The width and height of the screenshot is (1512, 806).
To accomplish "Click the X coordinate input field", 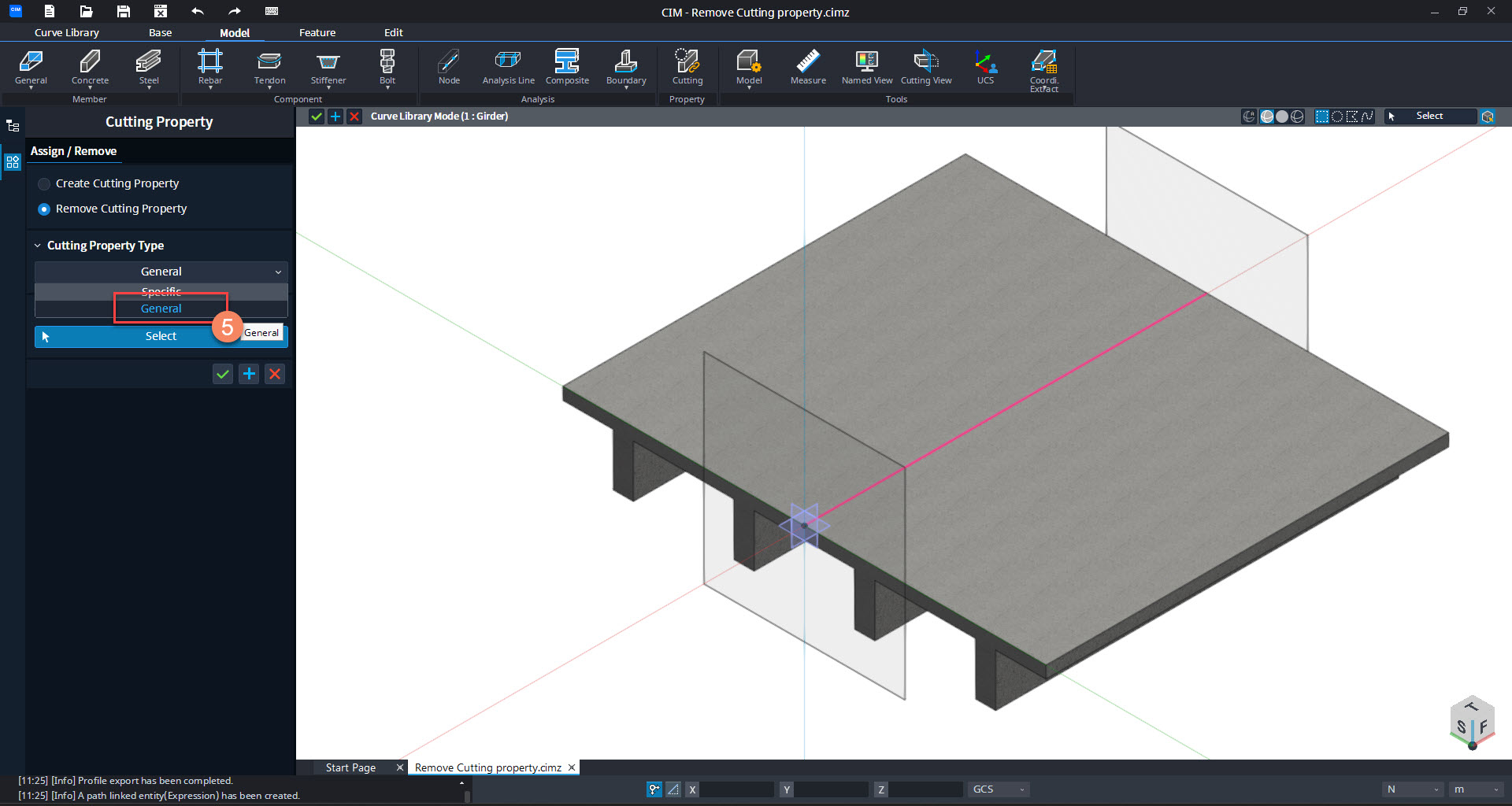I will point(737,789).
